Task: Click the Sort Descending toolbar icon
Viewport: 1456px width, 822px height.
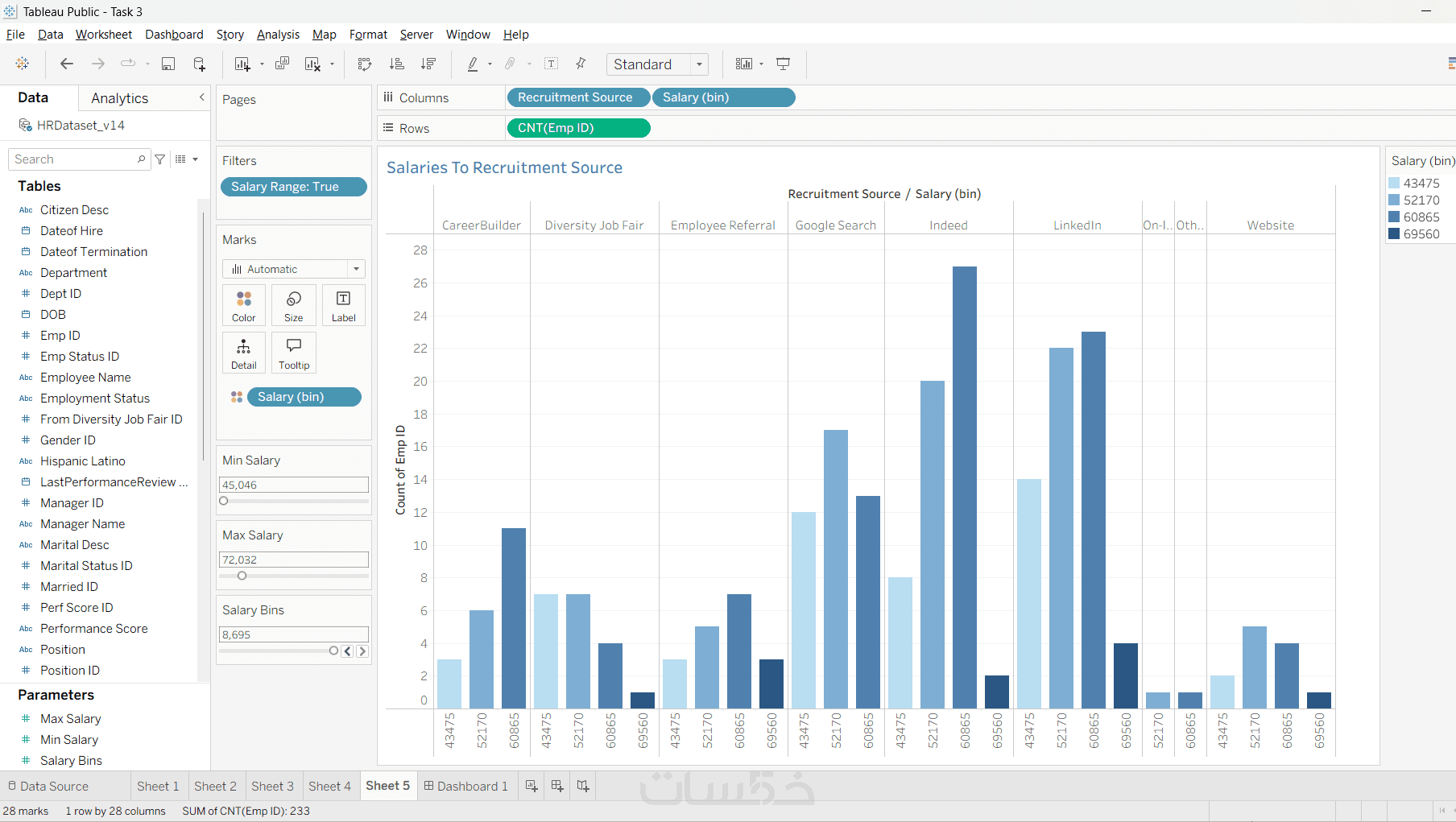Action: 428,64
